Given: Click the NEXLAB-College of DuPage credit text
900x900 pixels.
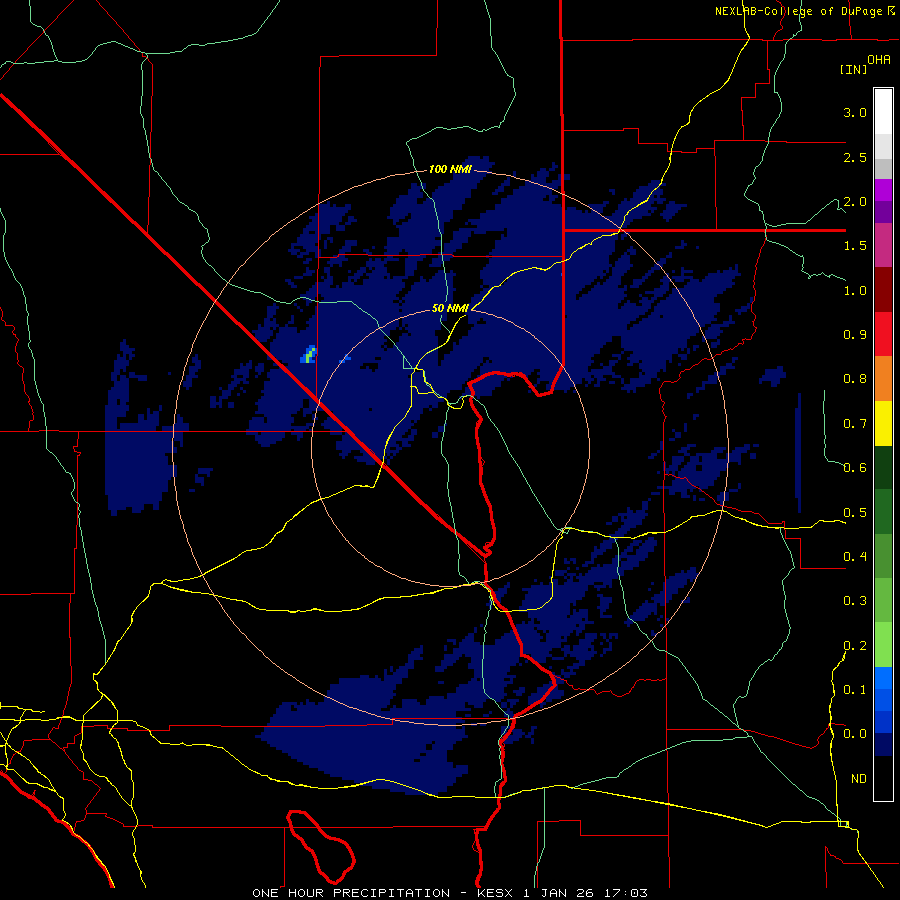Looking at the screenshot, I should pos(800,11).
